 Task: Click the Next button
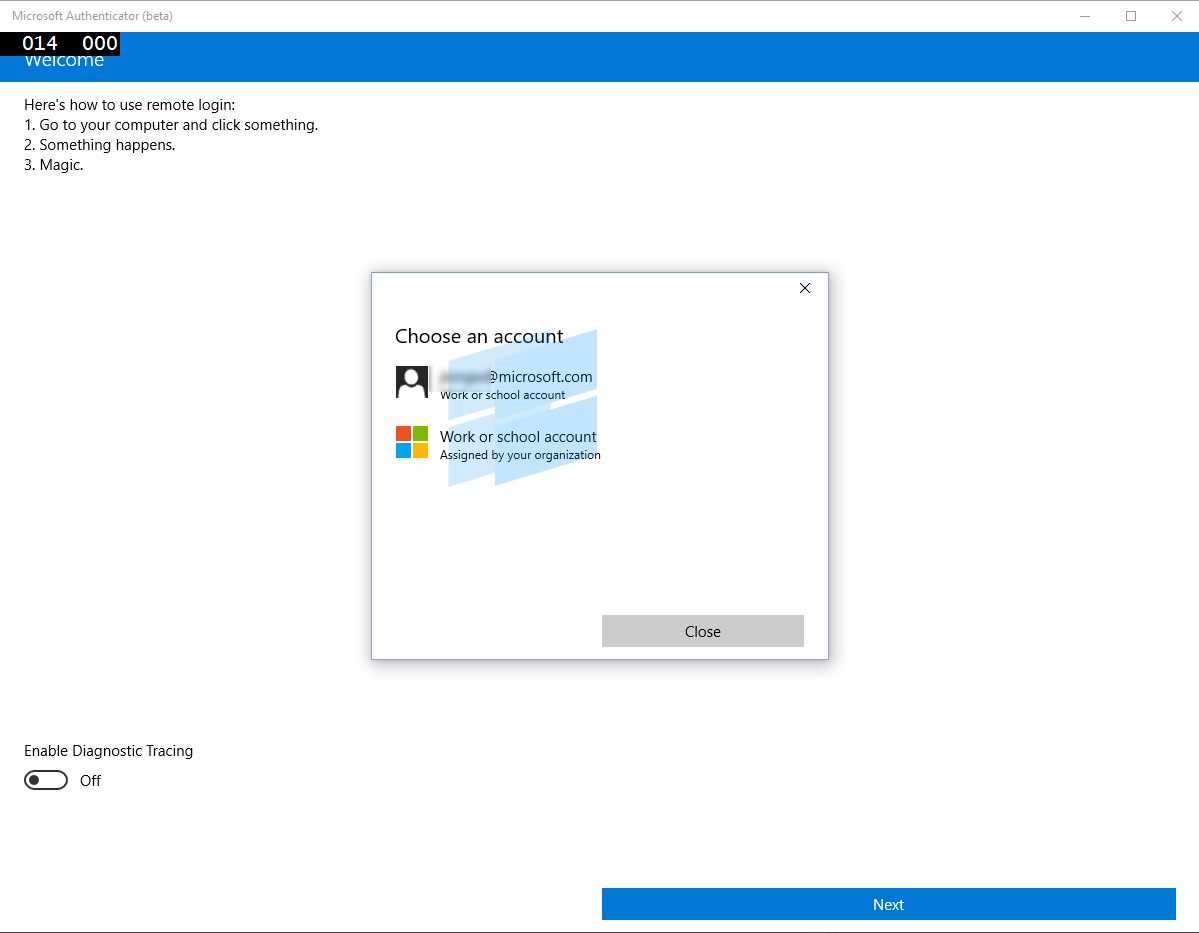click(x=888, y=904)
